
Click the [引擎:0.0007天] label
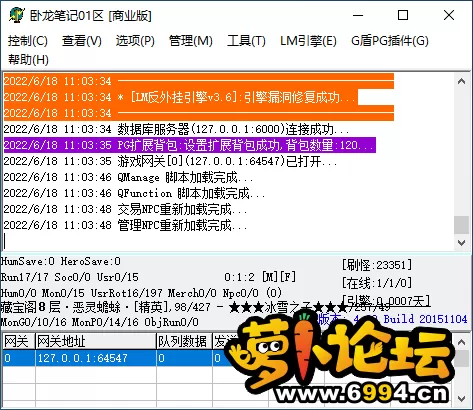386,301
